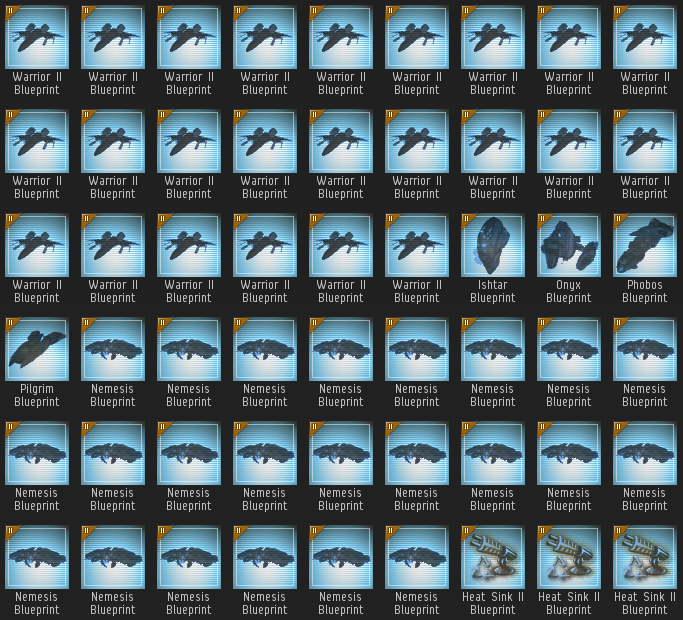This screenshot has height=620, width=683.
Task: Click the Tech II corner badge on Onyx Blueprint
Action: click(543, 219)
